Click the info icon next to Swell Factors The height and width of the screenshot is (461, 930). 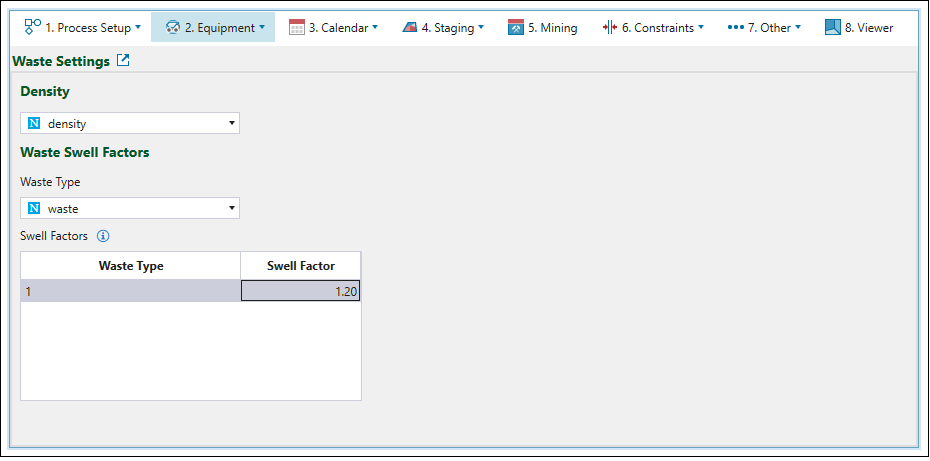tap(103, 237)
